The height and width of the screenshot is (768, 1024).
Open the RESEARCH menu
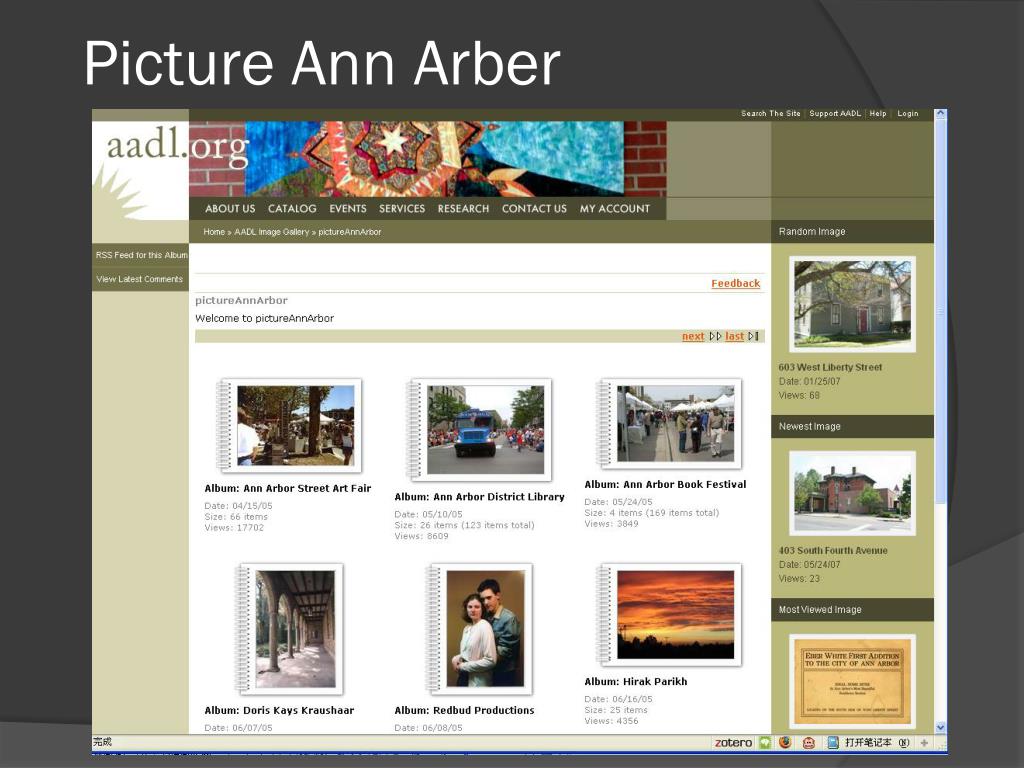pyautogui.click(x=463, y=208)
